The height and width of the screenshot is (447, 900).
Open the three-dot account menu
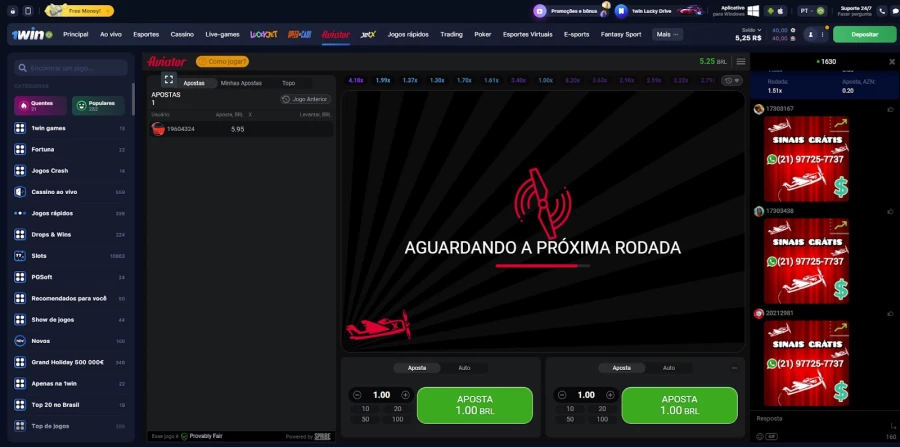pos(822,34)
